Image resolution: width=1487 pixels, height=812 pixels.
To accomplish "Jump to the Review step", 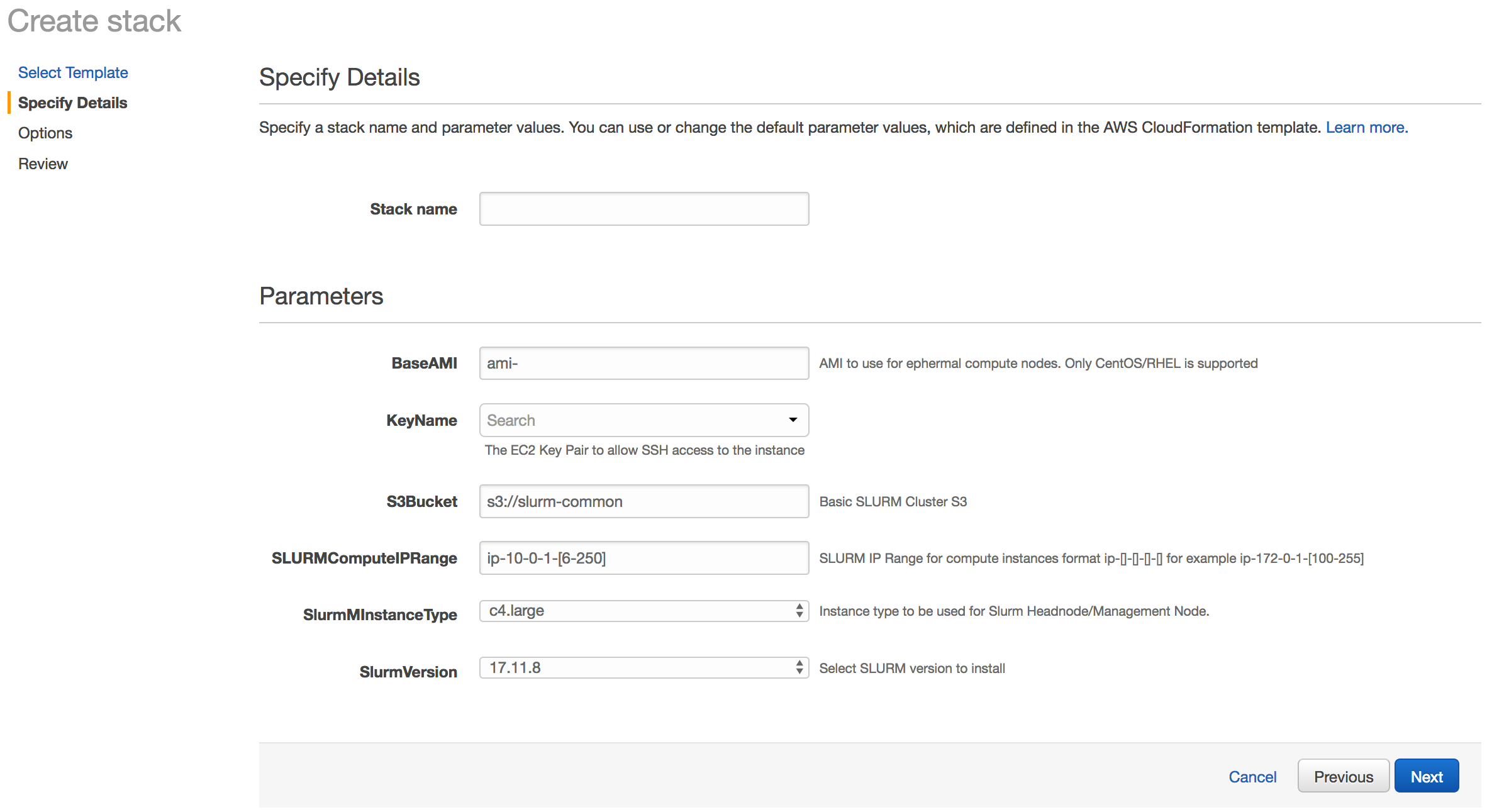I will pyautogui.click(x=43, y=164).
